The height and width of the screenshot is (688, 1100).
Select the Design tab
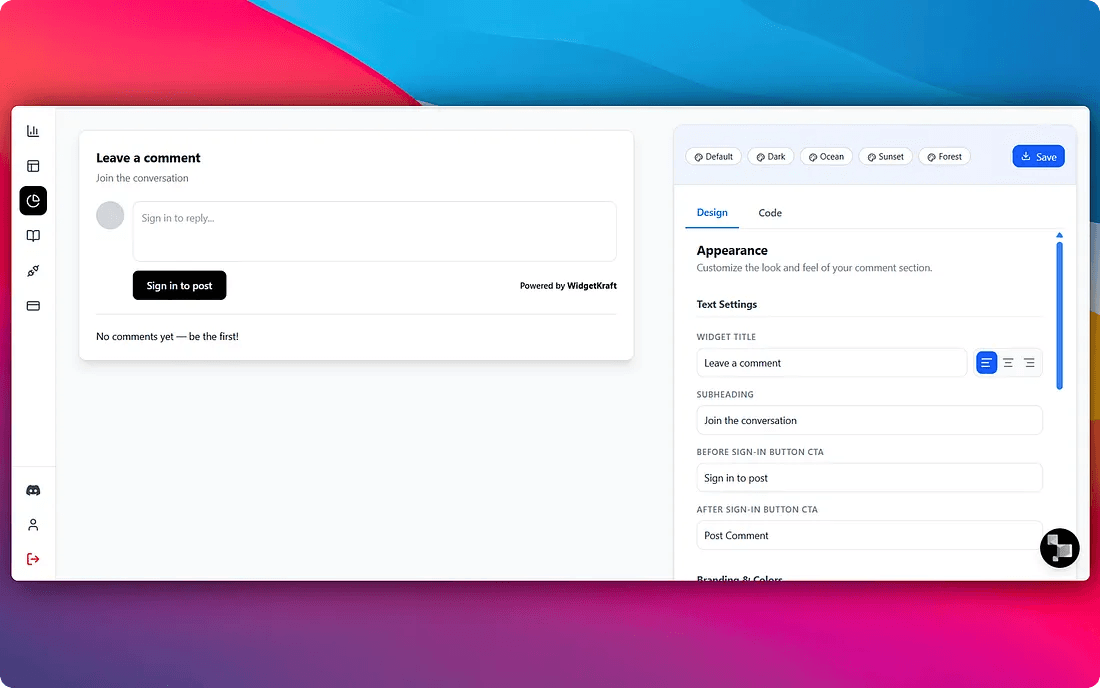click(712, 213)
